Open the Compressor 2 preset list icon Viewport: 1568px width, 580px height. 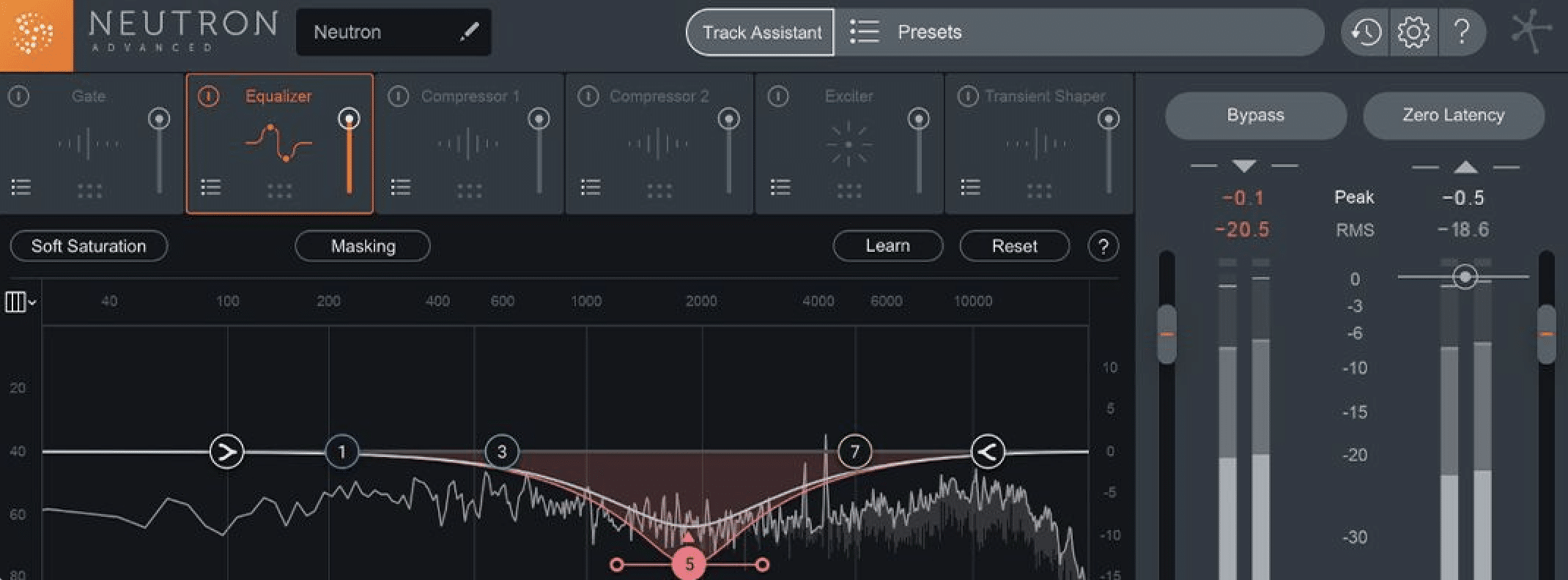pos(591,187)
